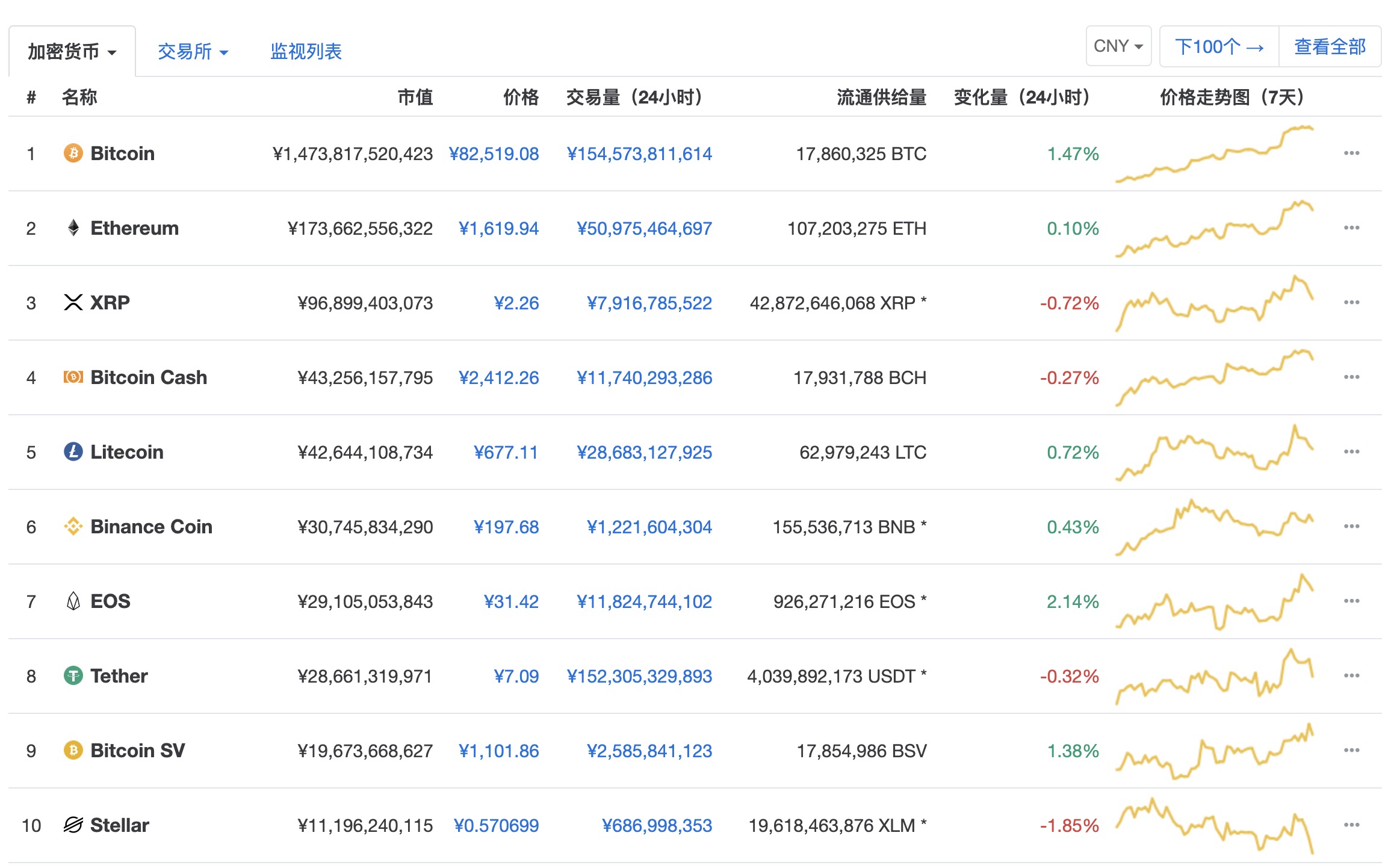Sort by 流通供给量 column header
1394x868 pixels.
coord(882,97)
